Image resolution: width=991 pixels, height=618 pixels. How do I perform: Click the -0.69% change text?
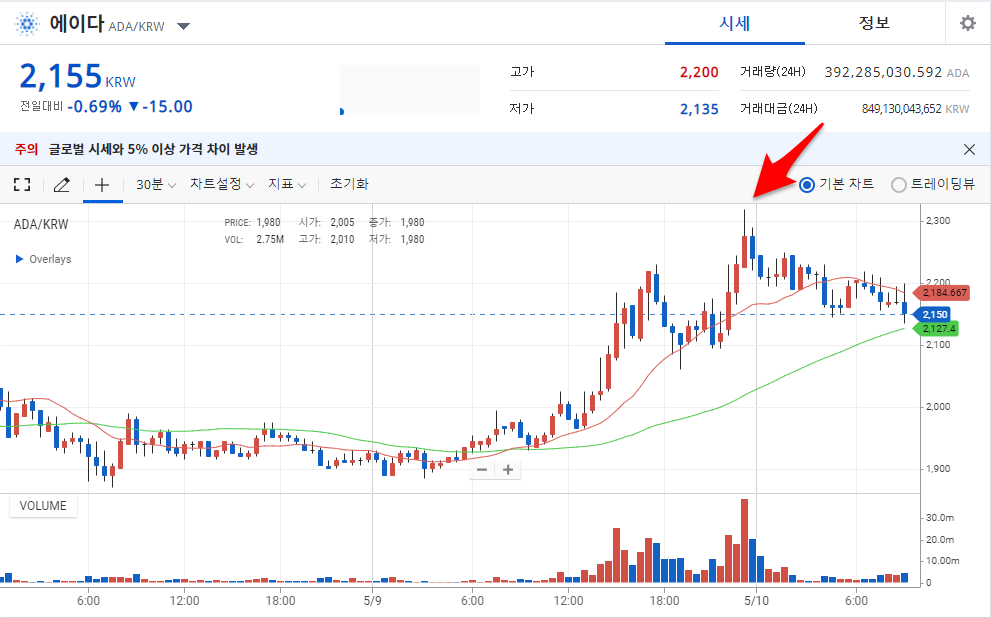coord(94,107)
